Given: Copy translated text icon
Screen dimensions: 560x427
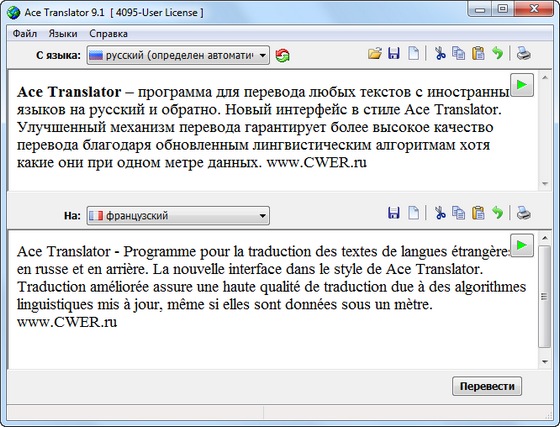Looking at the screenshot, I should (459, 213).
